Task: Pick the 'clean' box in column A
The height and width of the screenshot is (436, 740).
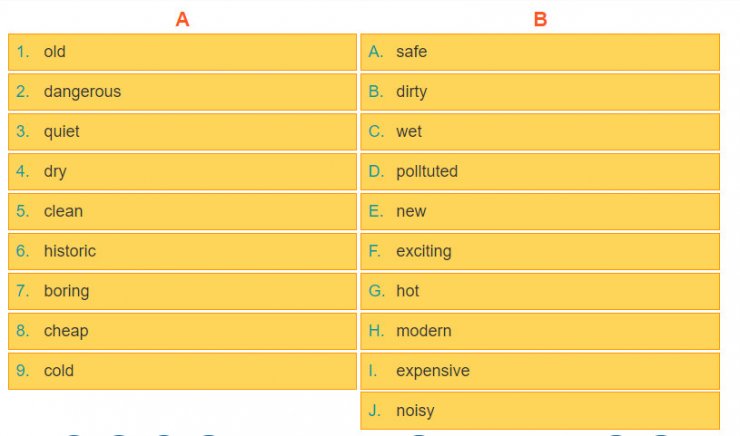Action: (182, 211)
